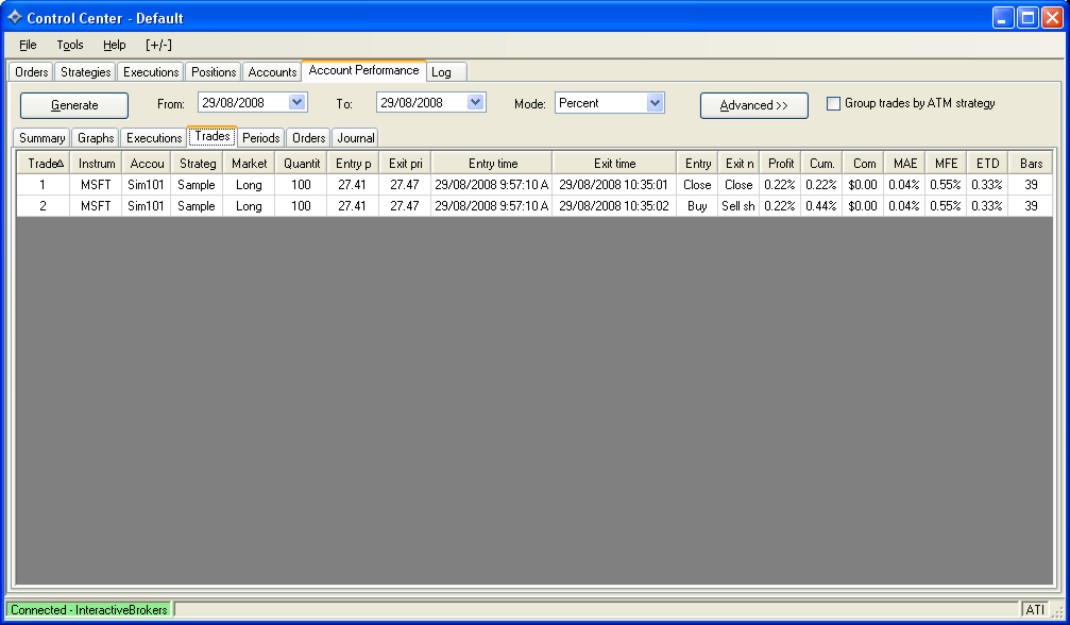1070x625 pixels.
Task: Switch to the Executions main tab
Action: click(x=151, y=72)
